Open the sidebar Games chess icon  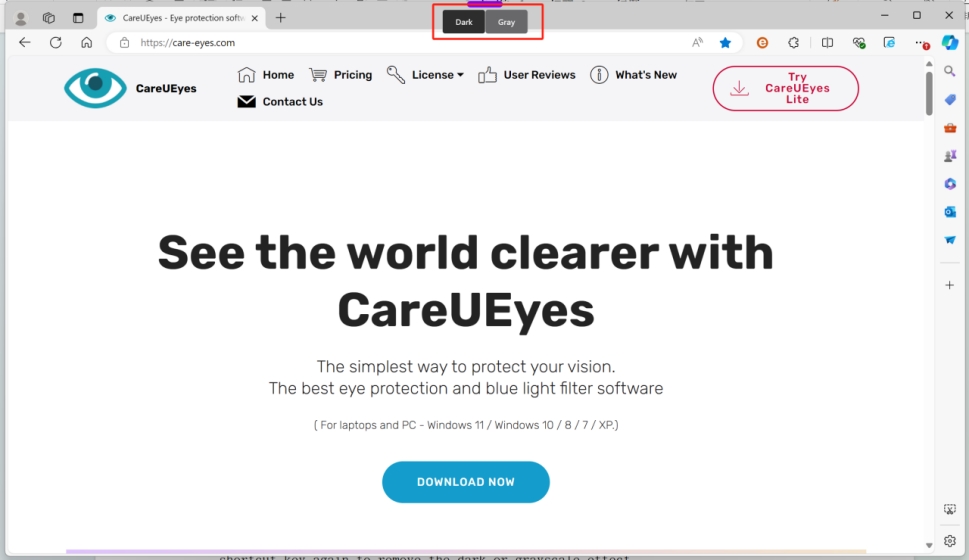click(x=950, y=156)
